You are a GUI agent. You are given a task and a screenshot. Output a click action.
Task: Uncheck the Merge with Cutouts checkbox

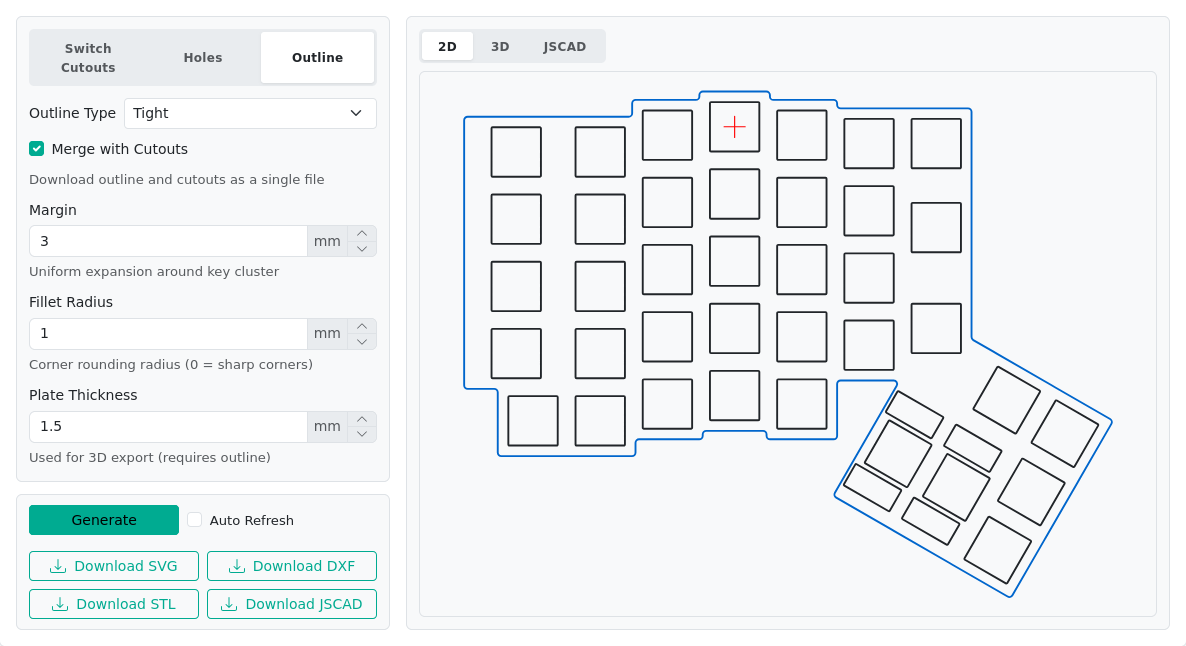click(36, 148)
